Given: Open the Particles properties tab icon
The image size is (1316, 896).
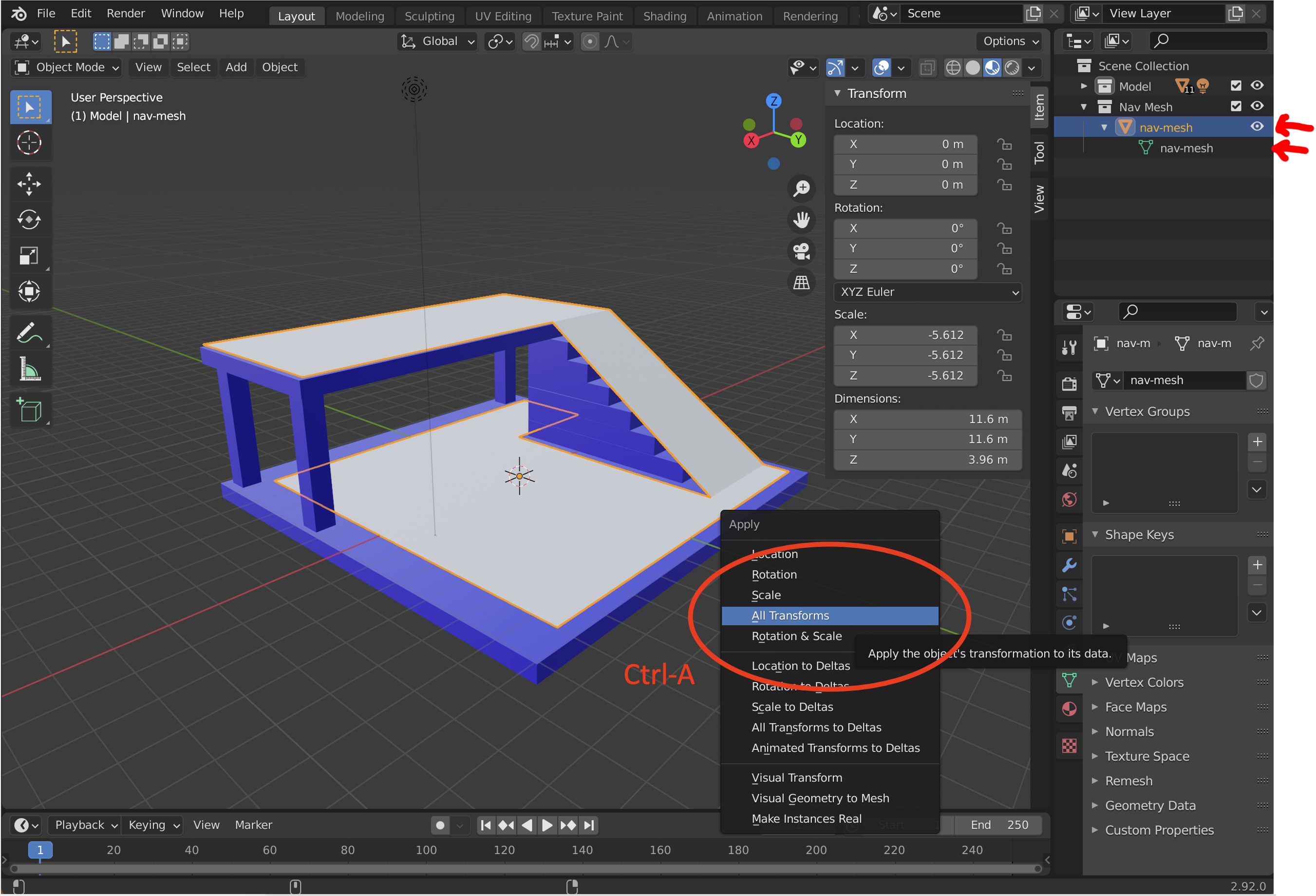Looking at the screenshot, I should [1069, 594].
